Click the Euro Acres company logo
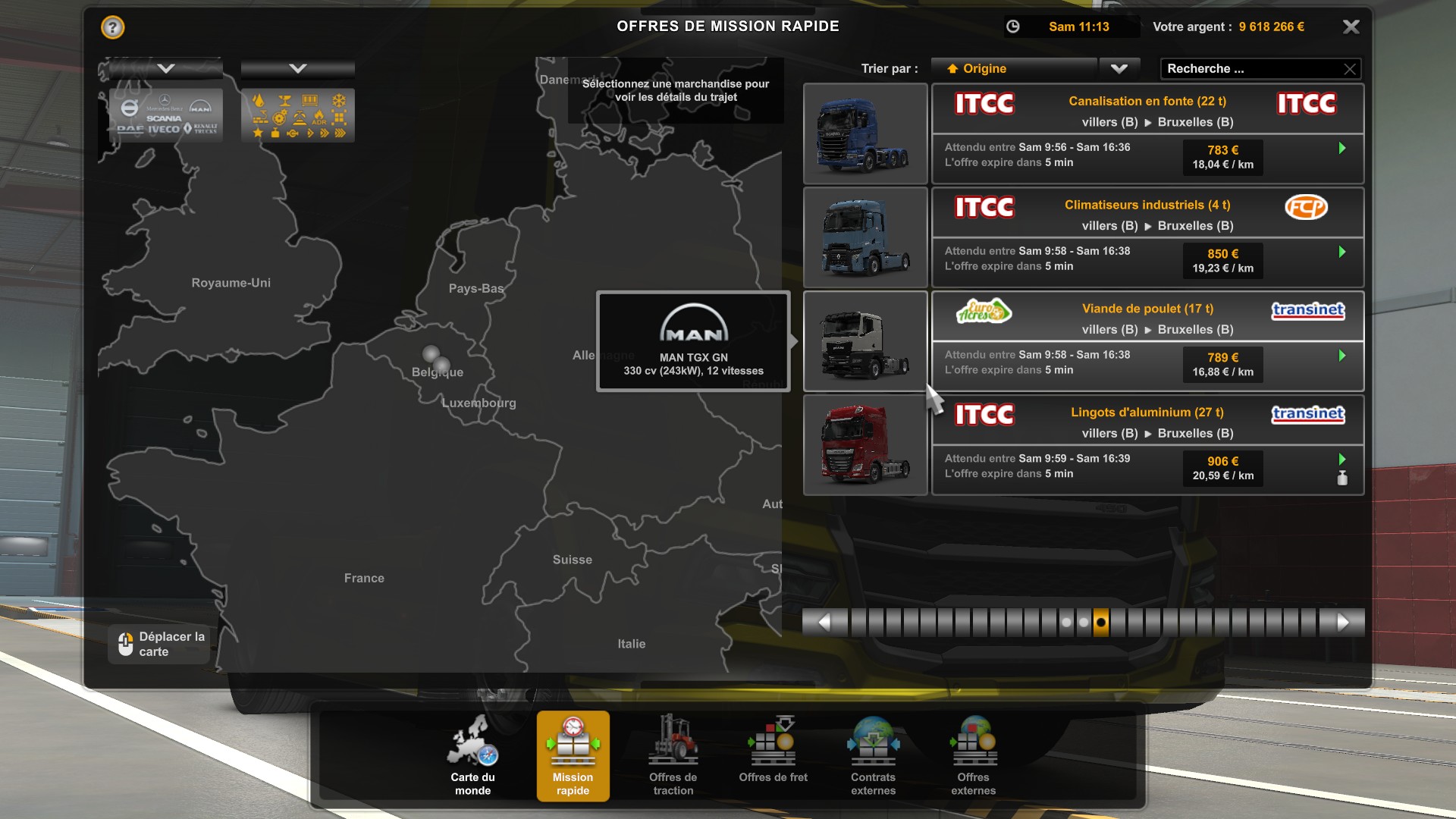 (x=984, y=310)
